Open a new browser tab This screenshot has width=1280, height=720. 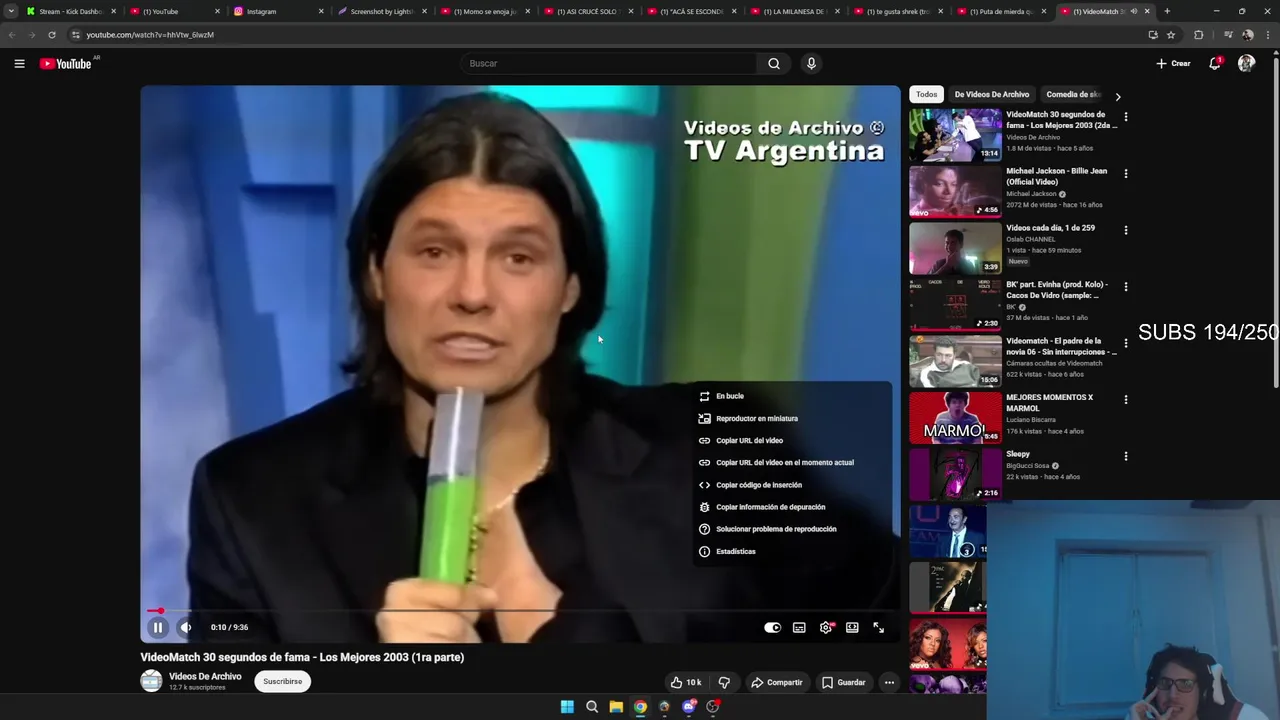click(x=1167, y=11)
